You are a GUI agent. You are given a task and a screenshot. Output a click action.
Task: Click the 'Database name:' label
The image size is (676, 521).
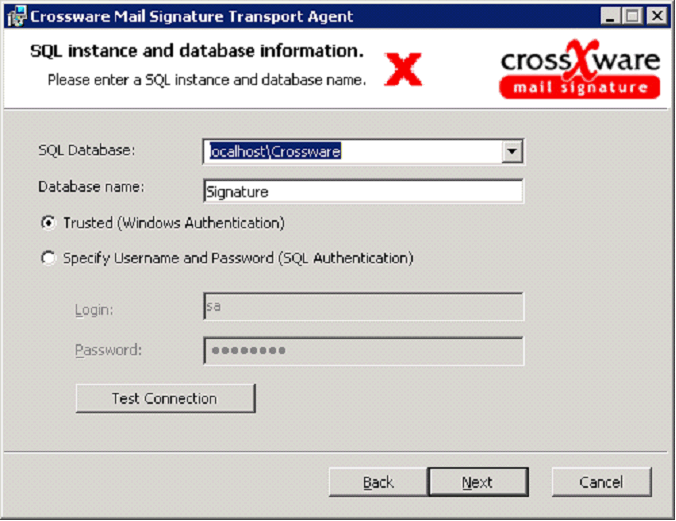point(91,187)
